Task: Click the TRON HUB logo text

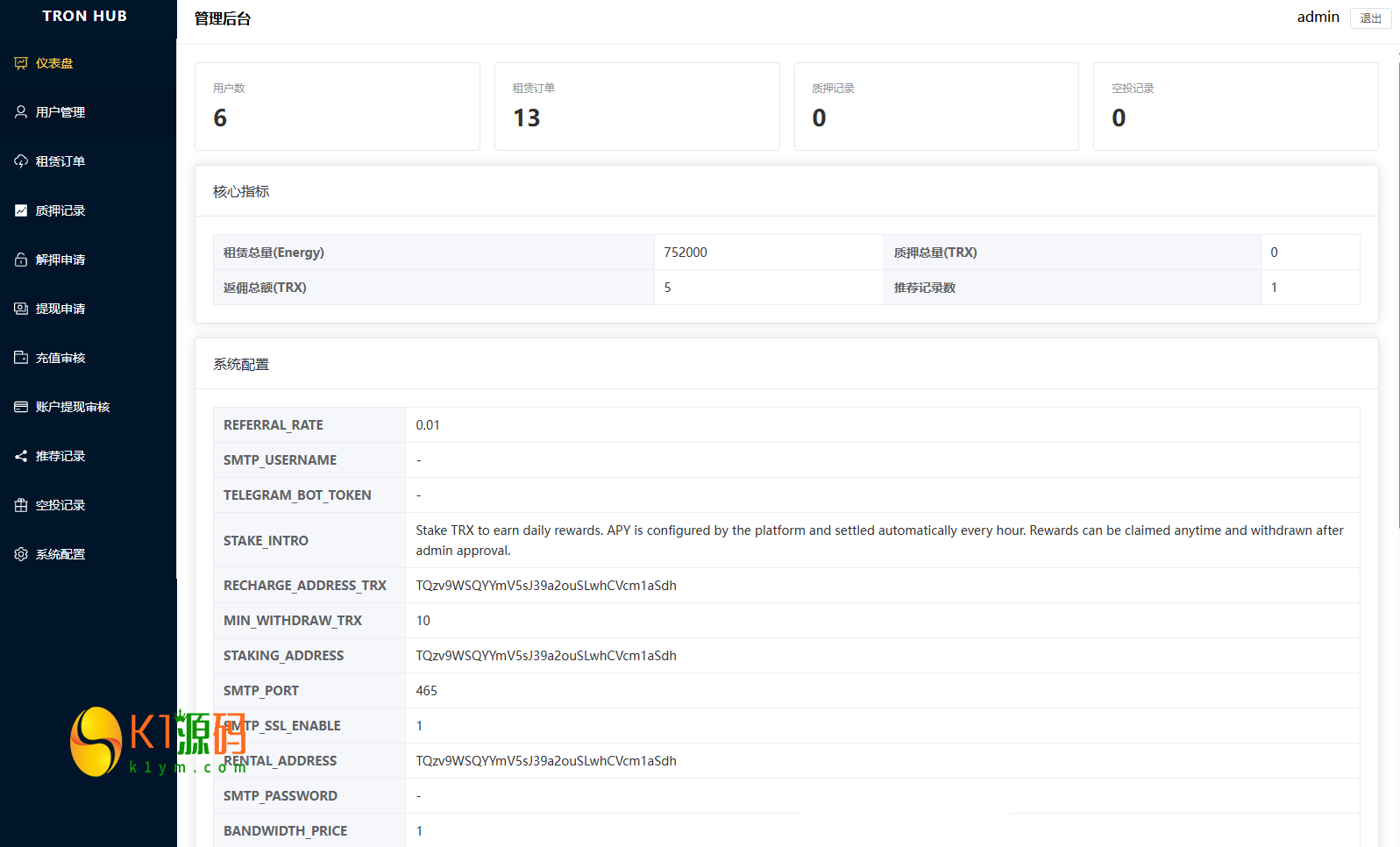Action: pyautogui.click(x=85, y=16)
